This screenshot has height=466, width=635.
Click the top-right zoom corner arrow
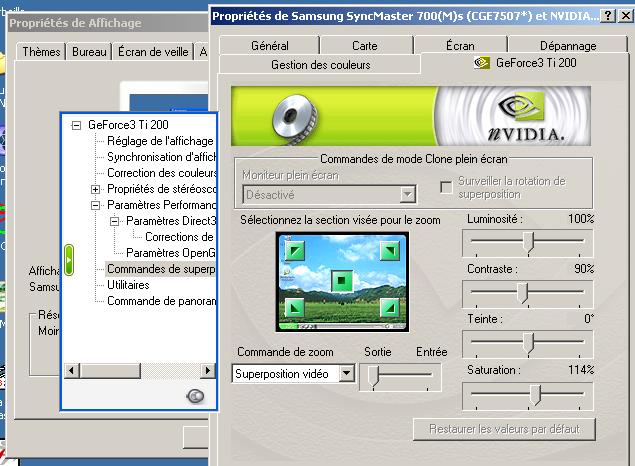[390, 251]
